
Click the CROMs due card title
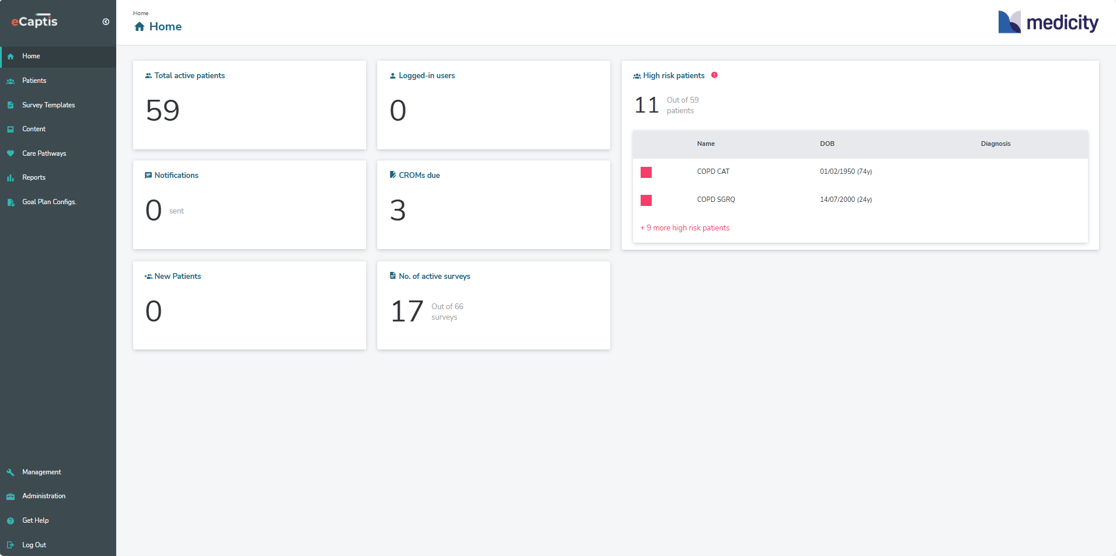(419, 175)
